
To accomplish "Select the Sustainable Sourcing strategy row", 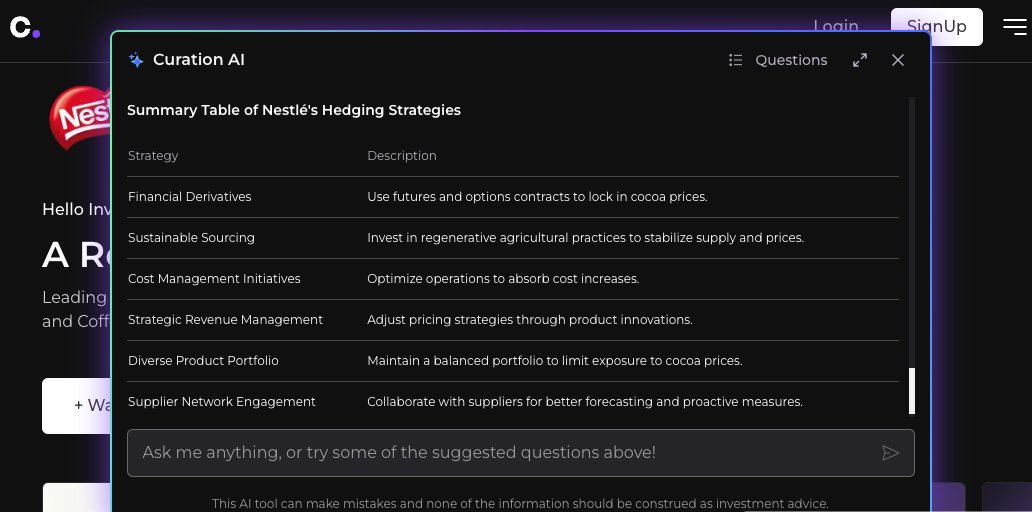I will pyautogui.click(x=513, y=238).
